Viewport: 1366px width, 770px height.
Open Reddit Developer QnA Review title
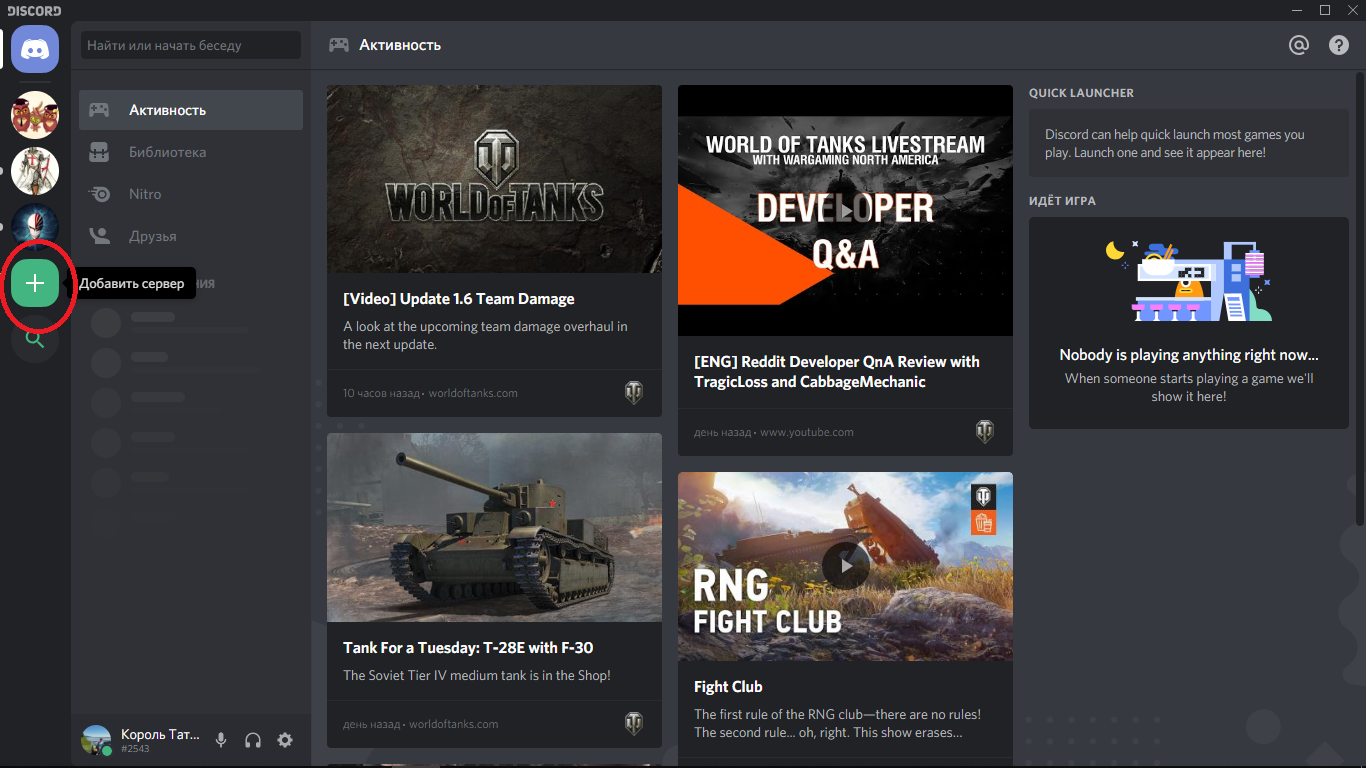click(837, 372)
